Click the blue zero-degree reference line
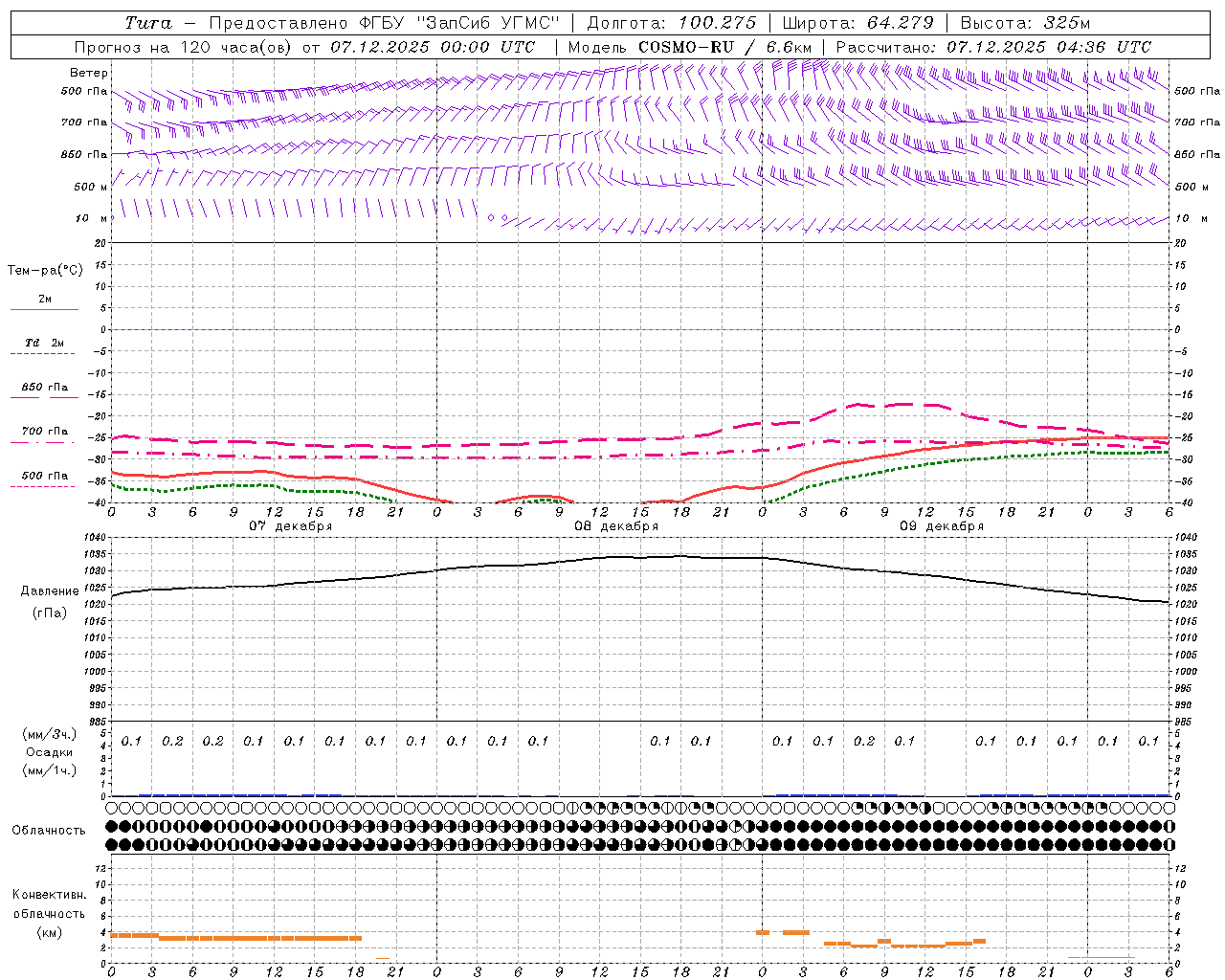This screenshot has width=1225, height=980. click(x=640, y=329)
